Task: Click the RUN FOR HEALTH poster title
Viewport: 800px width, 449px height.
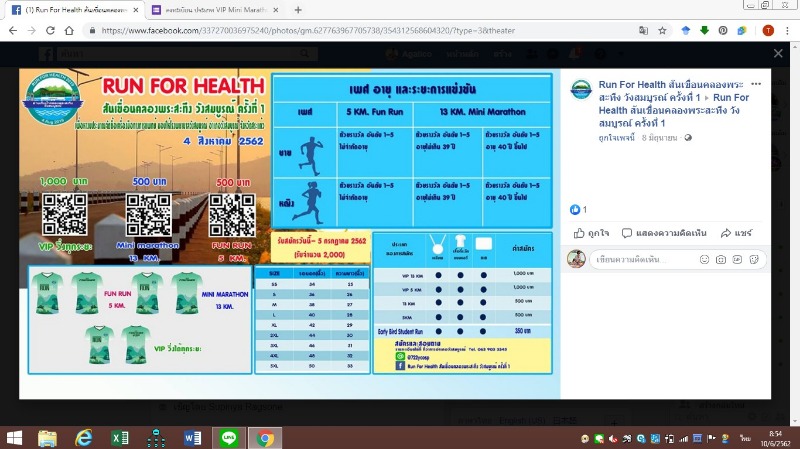Action: coord(184,86)
